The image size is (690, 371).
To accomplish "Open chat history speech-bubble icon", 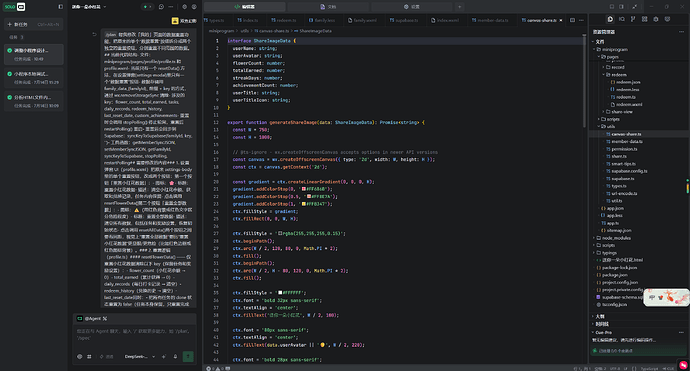I will (x=161, y=7).
